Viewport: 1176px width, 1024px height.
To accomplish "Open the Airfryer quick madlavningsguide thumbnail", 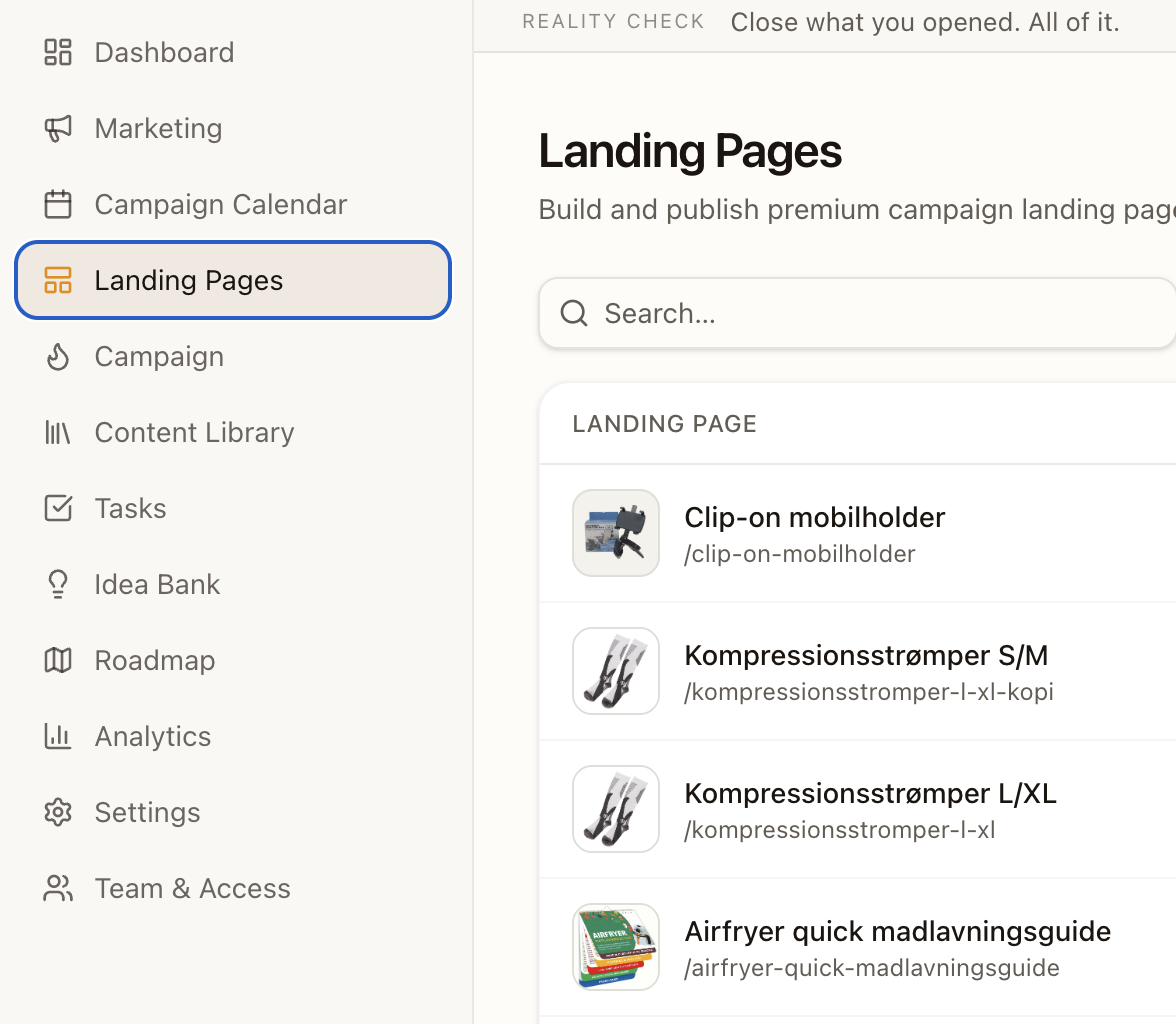I will click(x=616, y=947).
